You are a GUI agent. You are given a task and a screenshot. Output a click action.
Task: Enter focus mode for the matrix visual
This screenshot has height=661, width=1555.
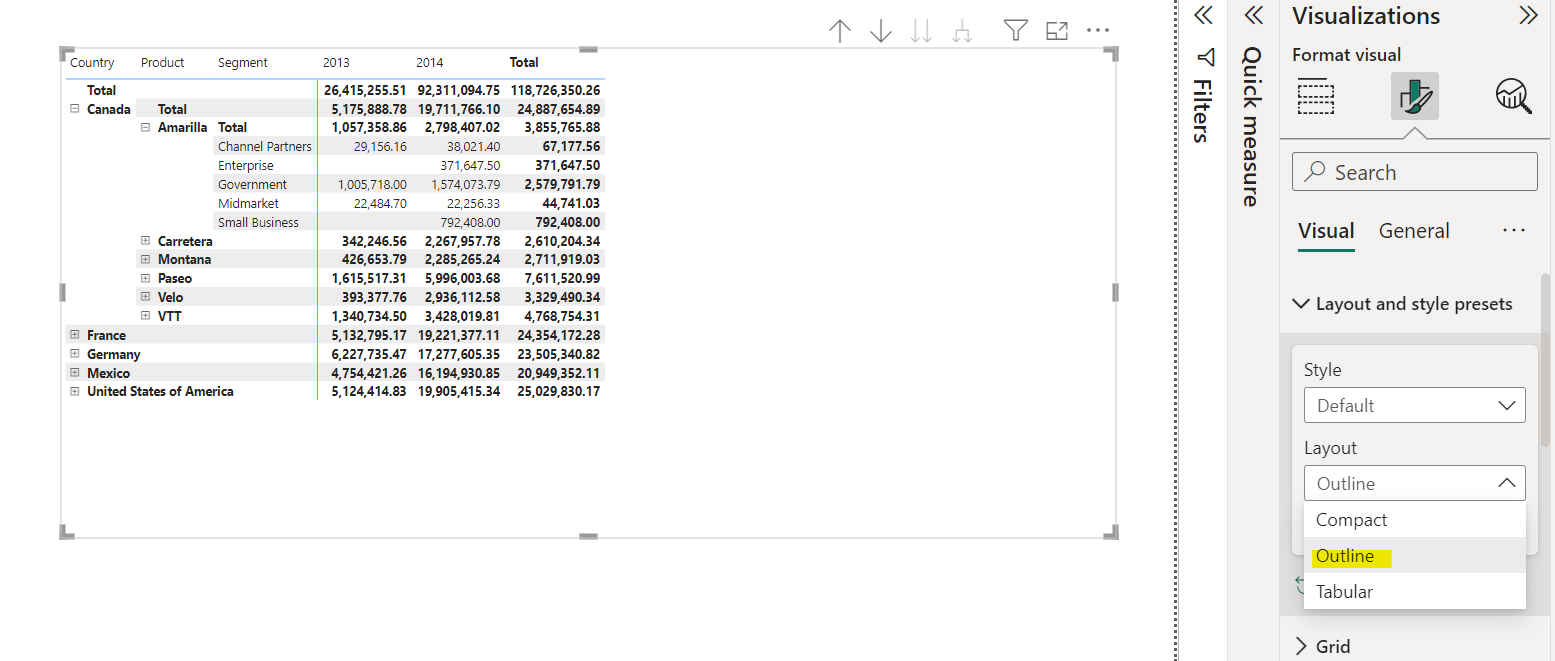1057,31
